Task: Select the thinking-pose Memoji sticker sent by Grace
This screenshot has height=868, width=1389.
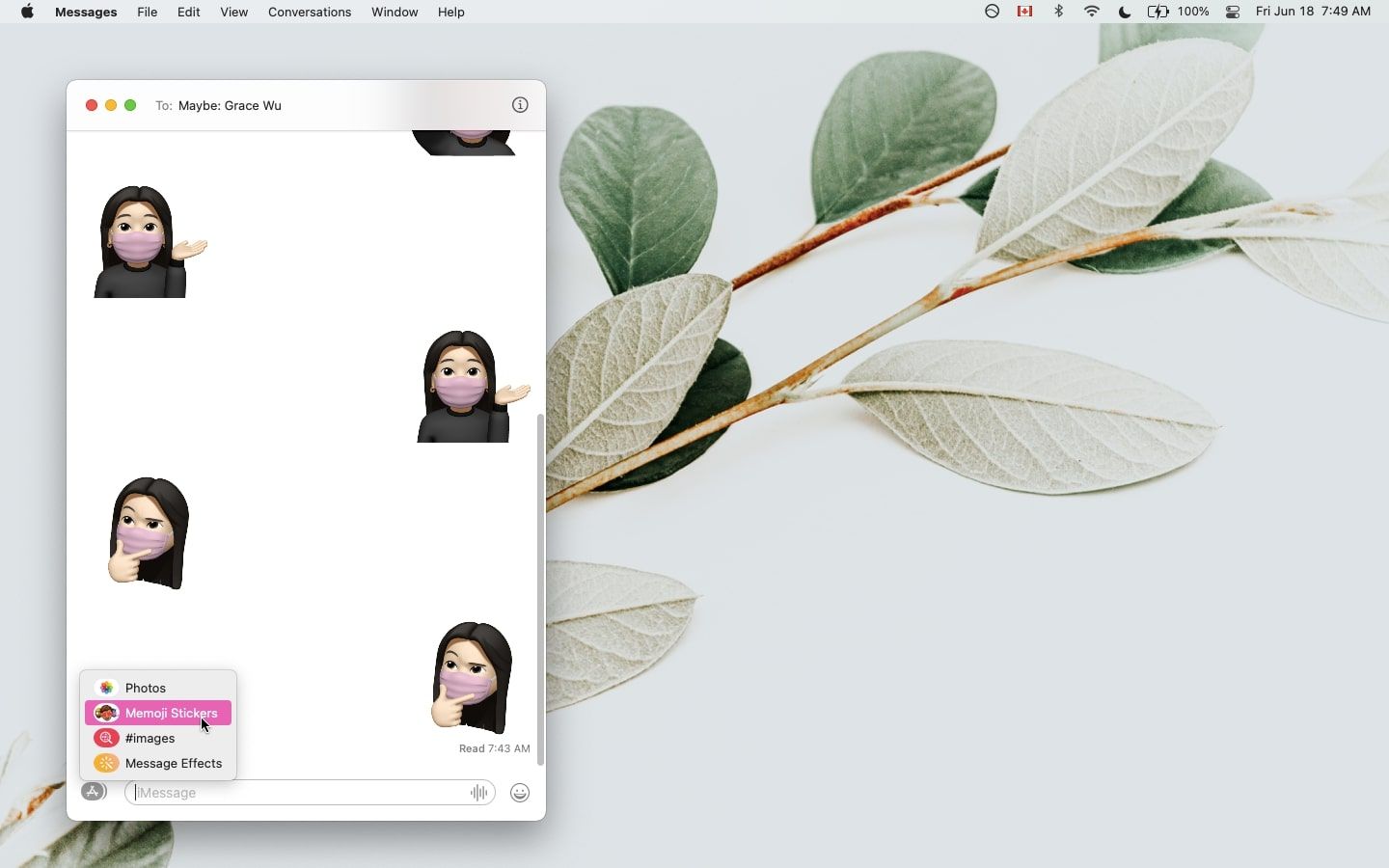Action: pos(147,532)
